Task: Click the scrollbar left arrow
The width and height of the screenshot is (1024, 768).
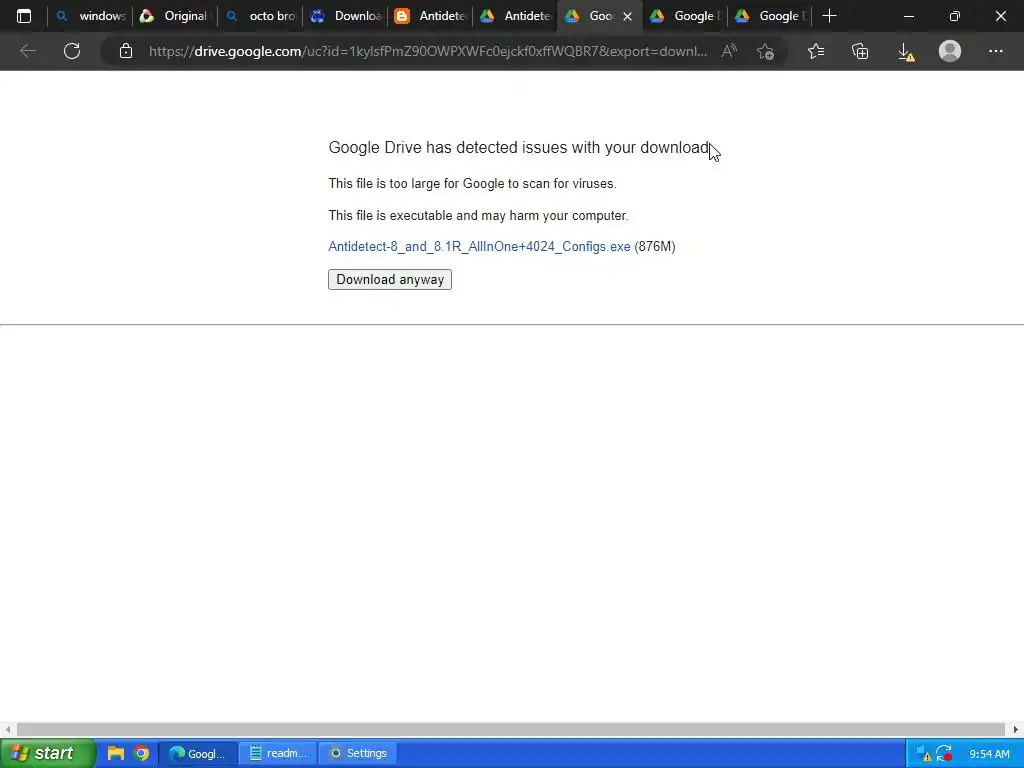Action: tap(7, 729)
